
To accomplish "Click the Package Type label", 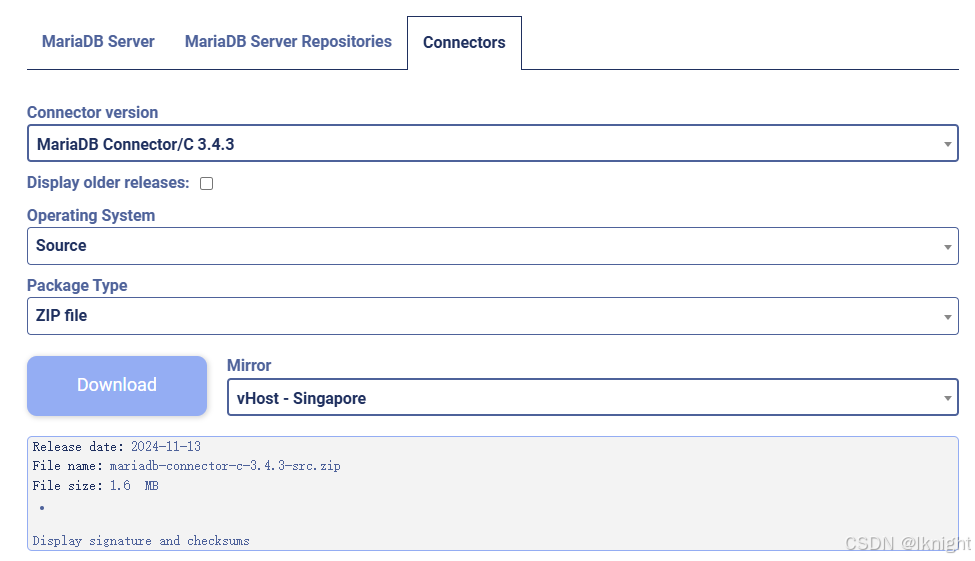I will [77, 285].
